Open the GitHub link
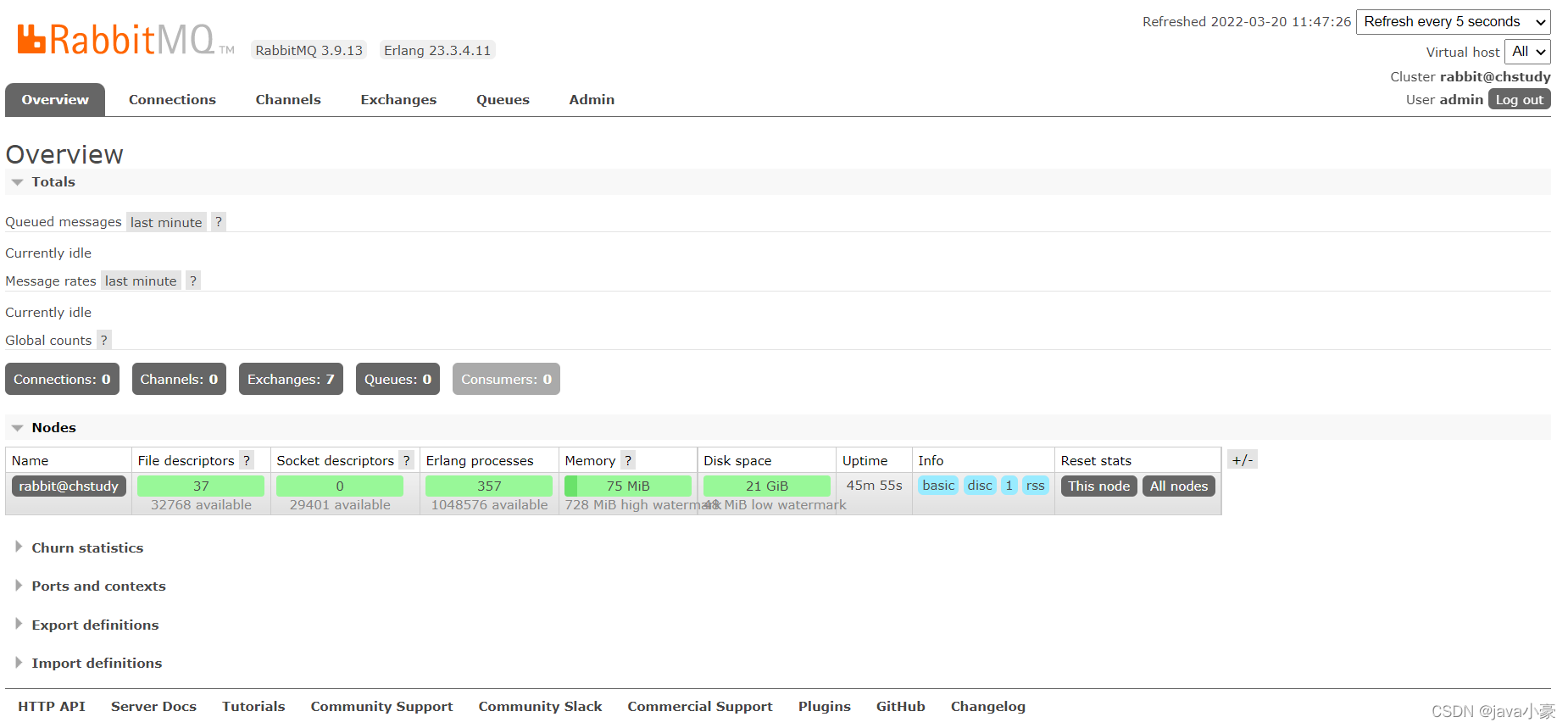This screenshot has width=1568, height=728. click(901, 706)
